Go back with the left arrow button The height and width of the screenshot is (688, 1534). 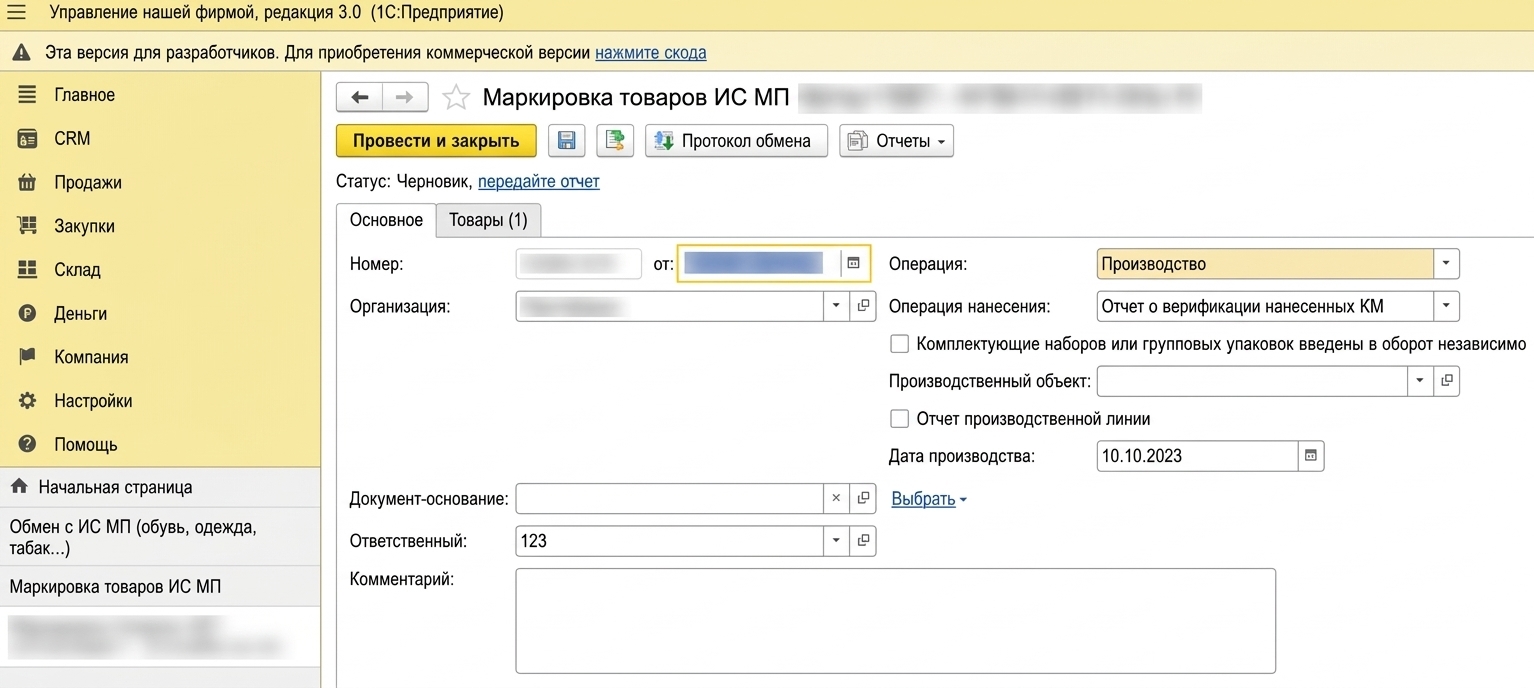point(359,97)
